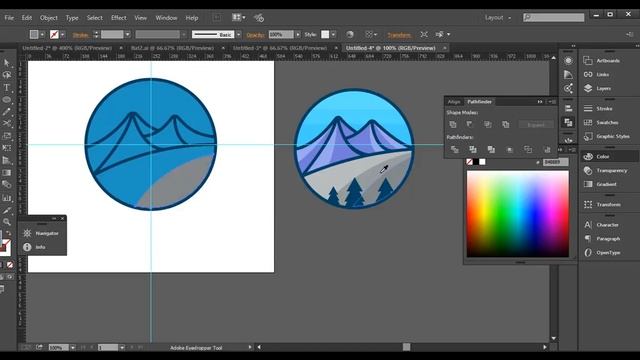The width and height of the screenshot is (640, 360).
Task: Select the Selection arrow tool
Action: [7, 63]
